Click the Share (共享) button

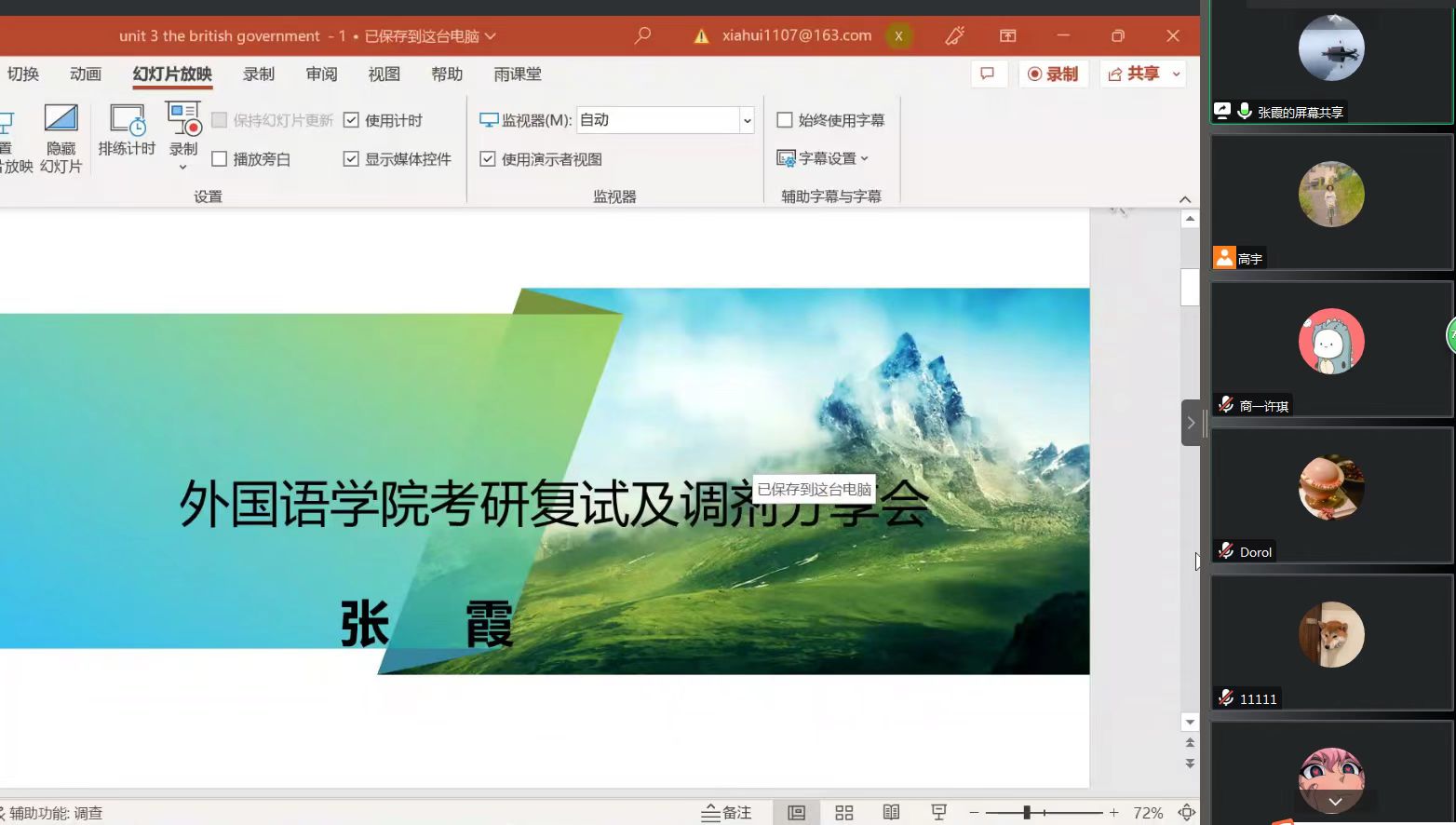[x=1134, y=74]
